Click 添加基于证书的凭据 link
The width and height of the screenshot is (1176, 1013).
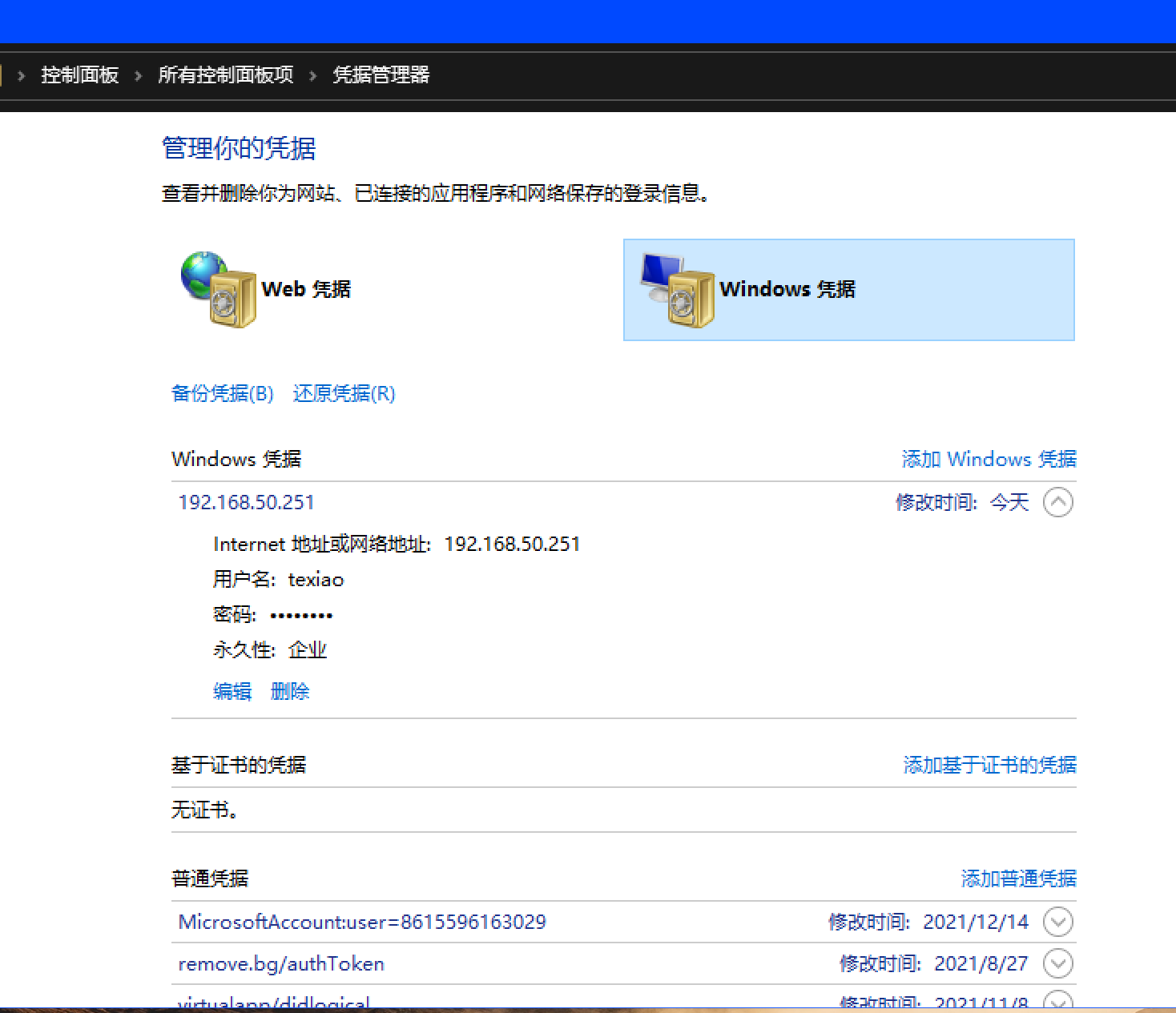pos(990,765)
